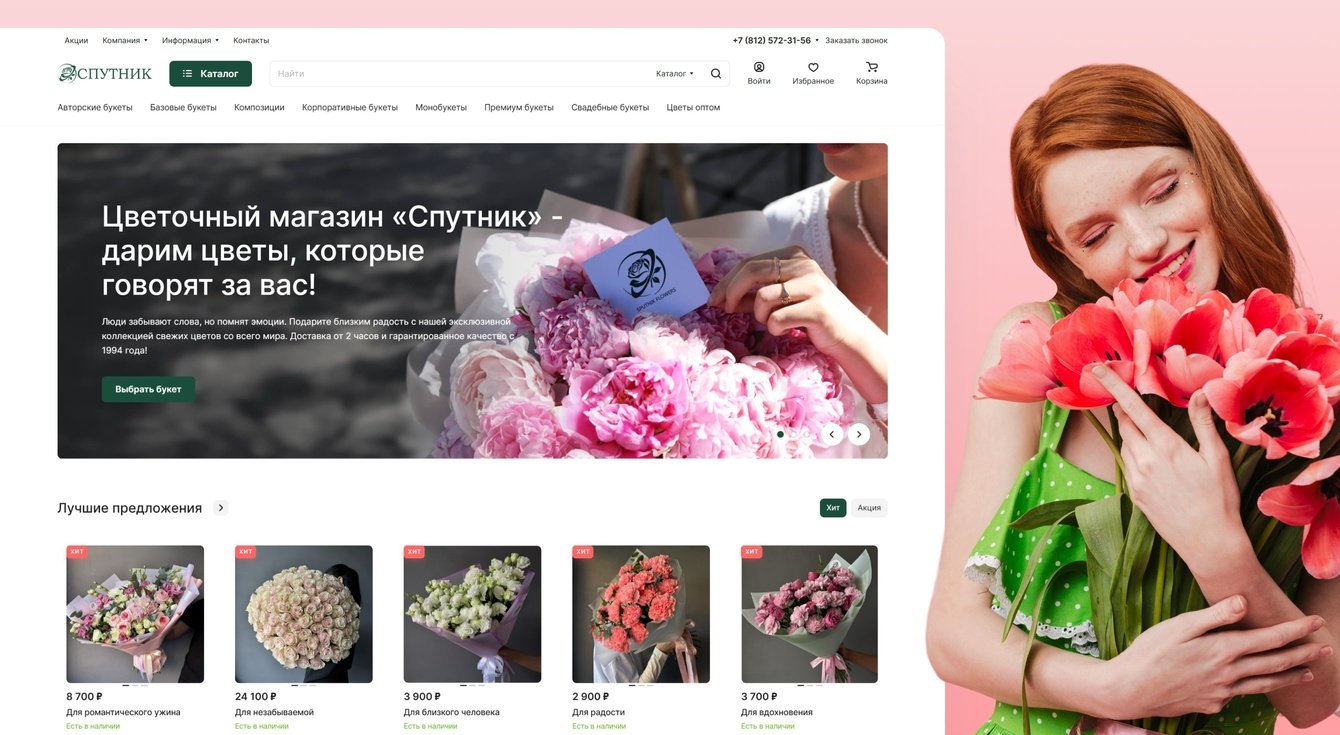Open the Цветы оптом category
Image resolution: width=1340 pixels, height=735 pixels.
tap(693, 108)
